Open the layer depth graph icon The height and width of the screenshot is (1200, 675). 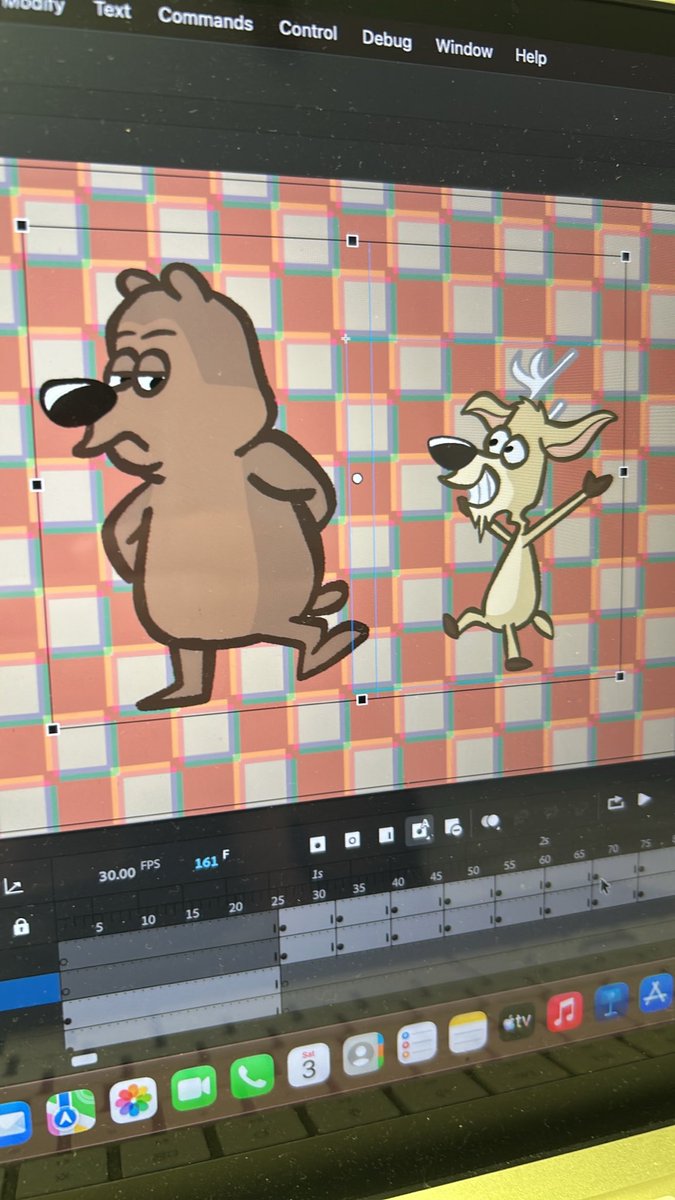tap(15, 886)
